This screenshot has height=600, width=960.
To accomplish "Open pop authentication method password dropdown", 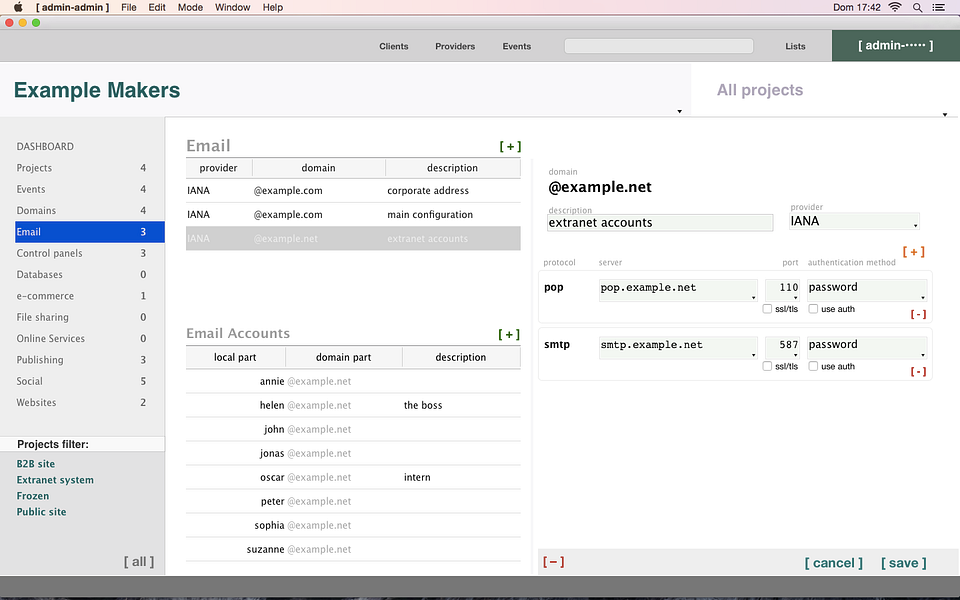I will click(866, 290).
